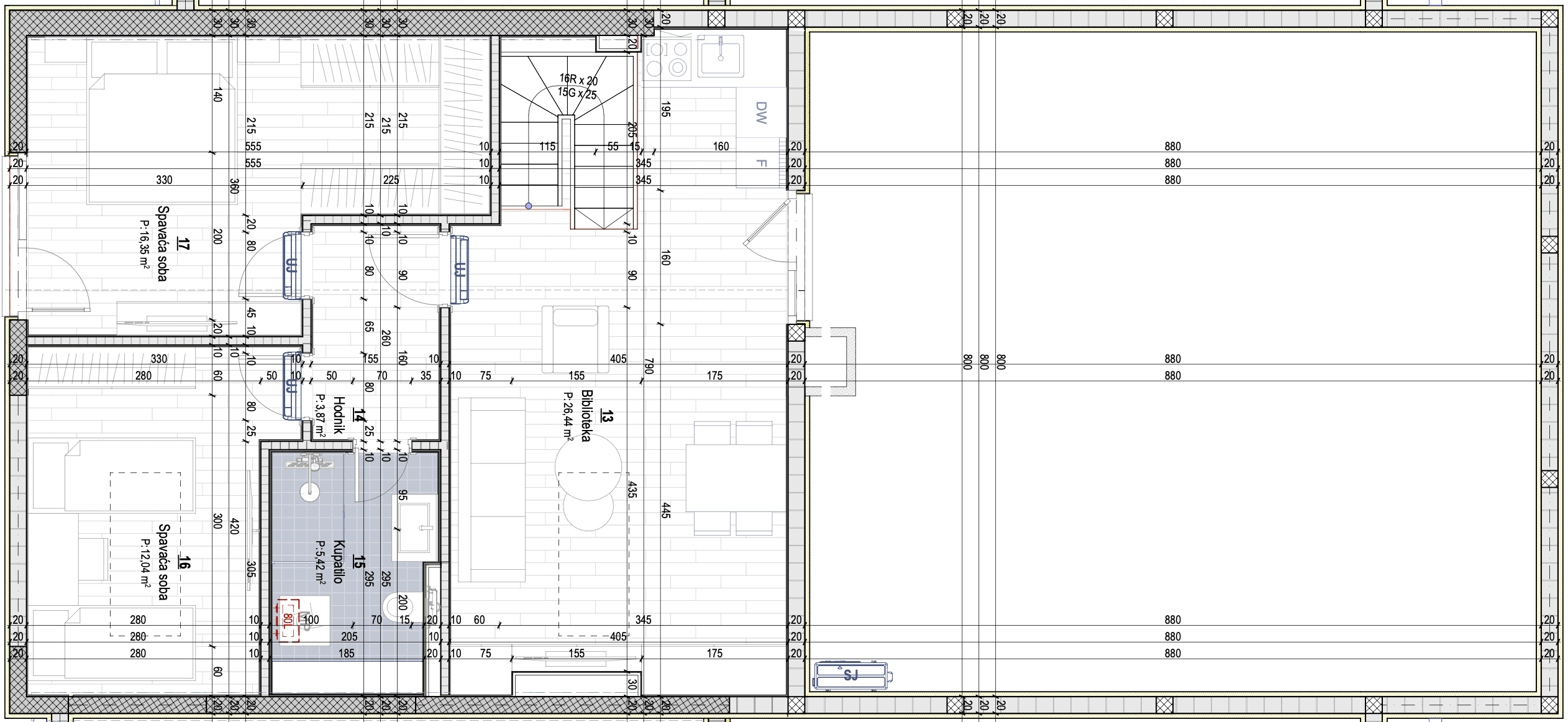
Task: Click the SJ symbol in the large empty room
Action: [x=850, y=675]
